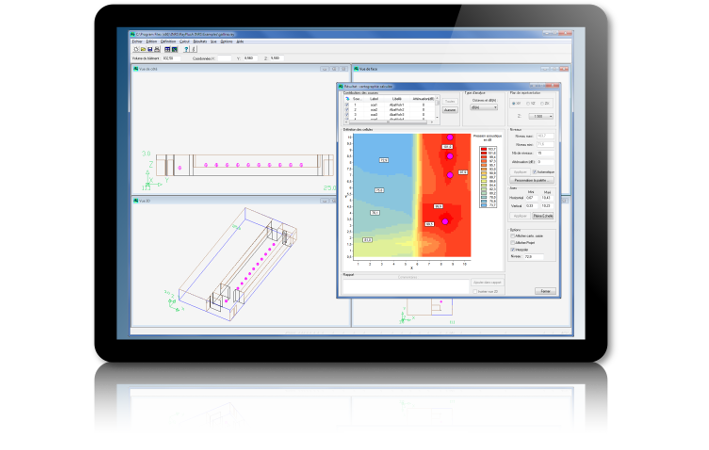Open the Résultats menu
709x450 pixels.
pyautogui.click(x=200, y=41)
